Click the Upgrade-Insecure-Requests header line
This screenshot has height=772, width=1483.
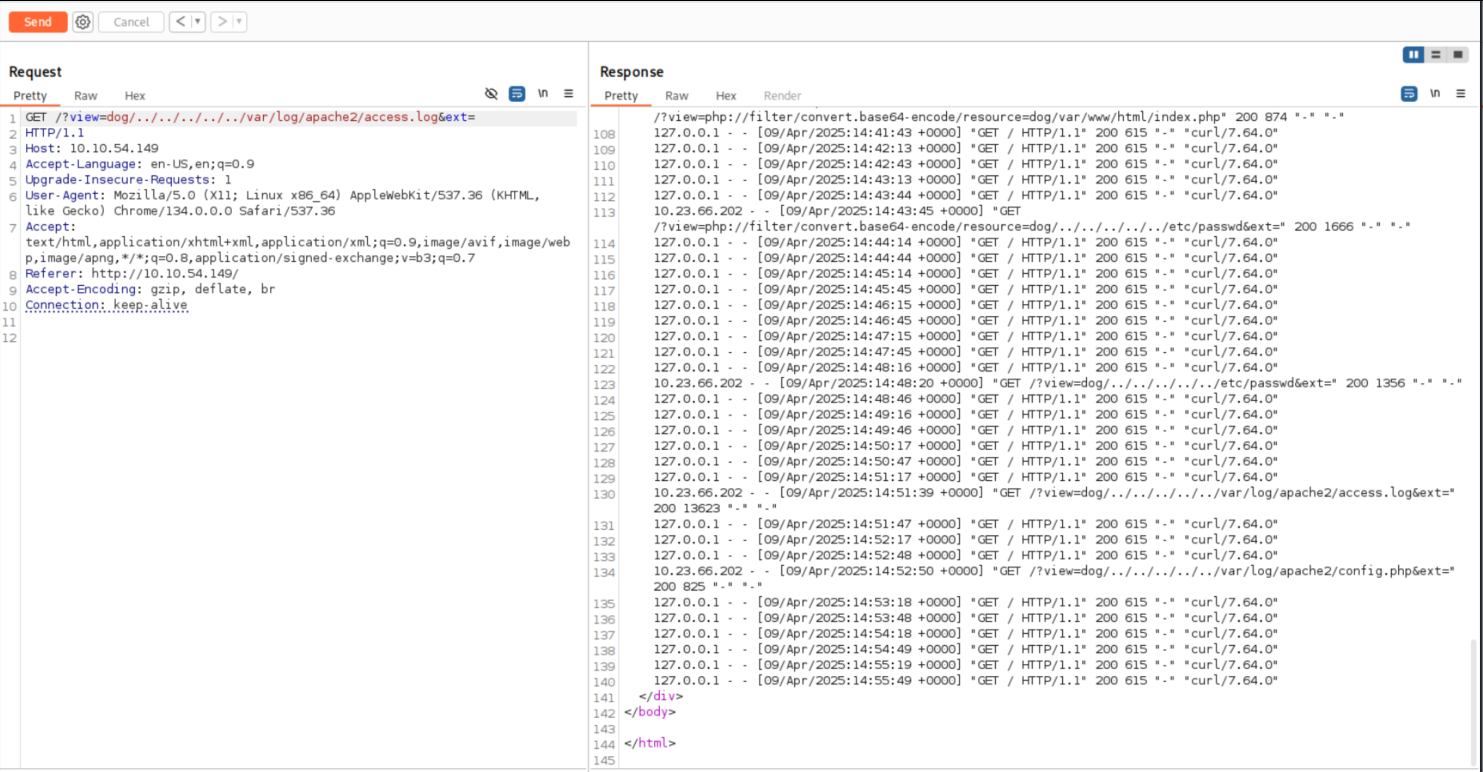[128, 180]
